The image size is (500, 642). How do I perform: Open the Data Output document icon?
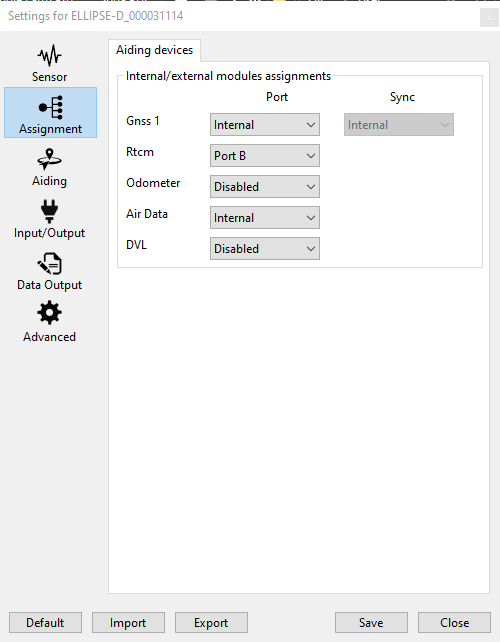[x=50, y=263]
